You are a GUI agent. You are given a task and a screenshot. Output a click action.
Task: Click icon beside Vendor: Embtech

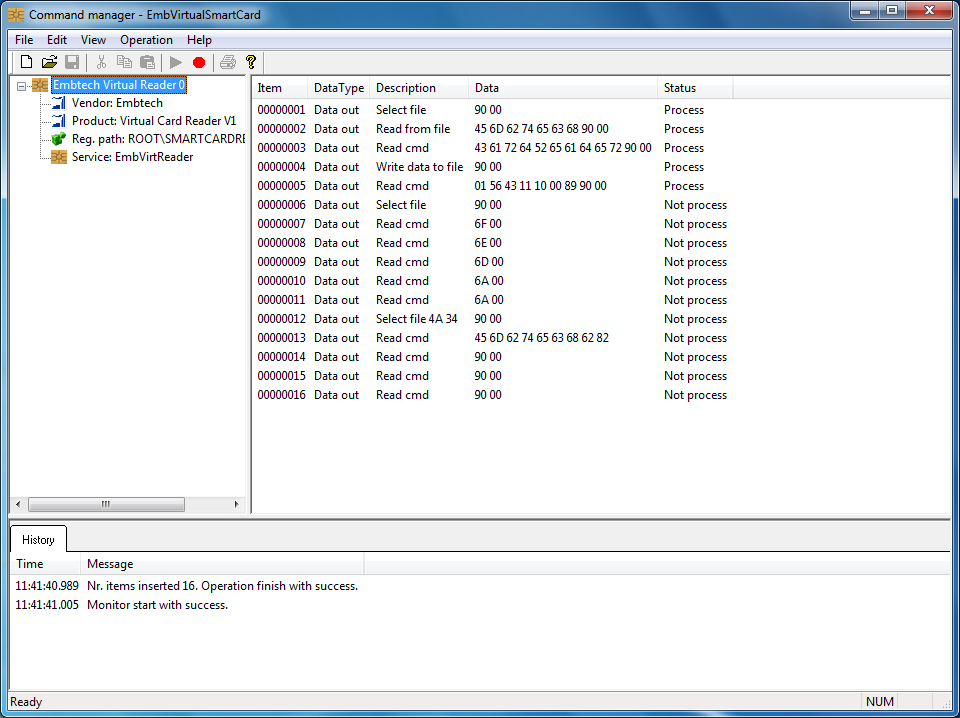59,103
